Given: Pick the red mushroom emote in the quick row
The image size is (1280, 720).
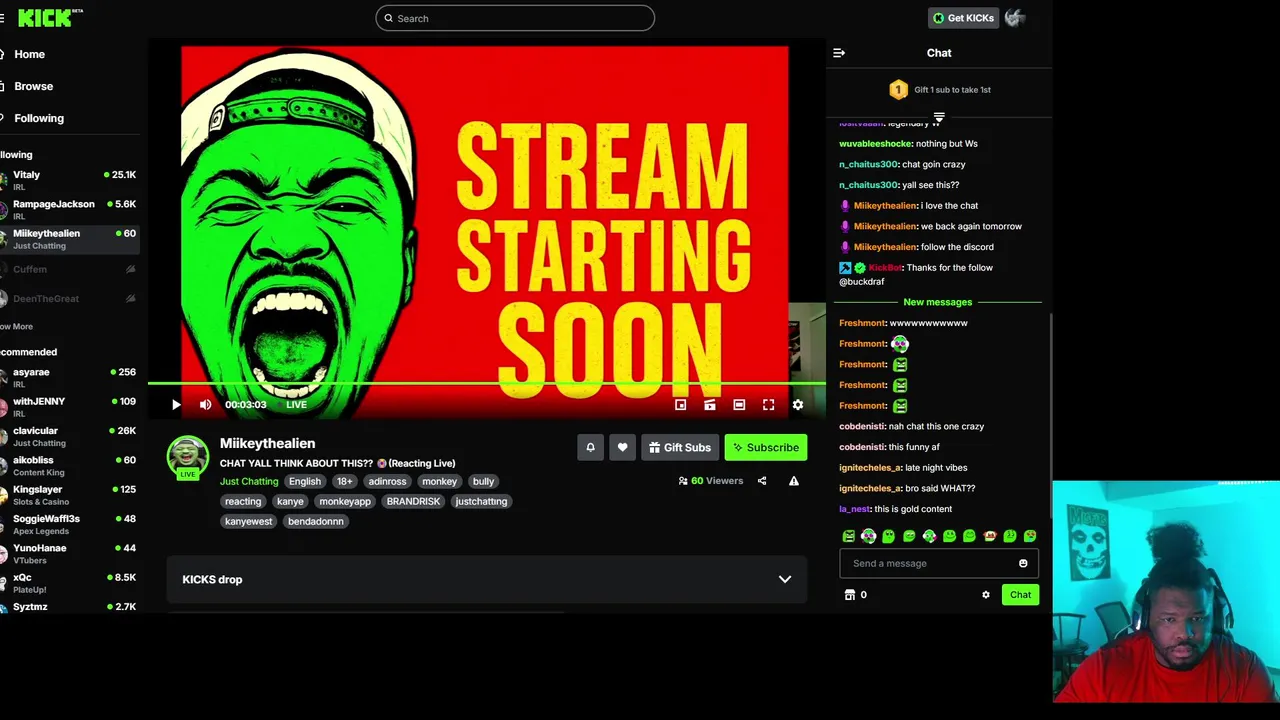Looking at the screenshot, I should (990, 536).
